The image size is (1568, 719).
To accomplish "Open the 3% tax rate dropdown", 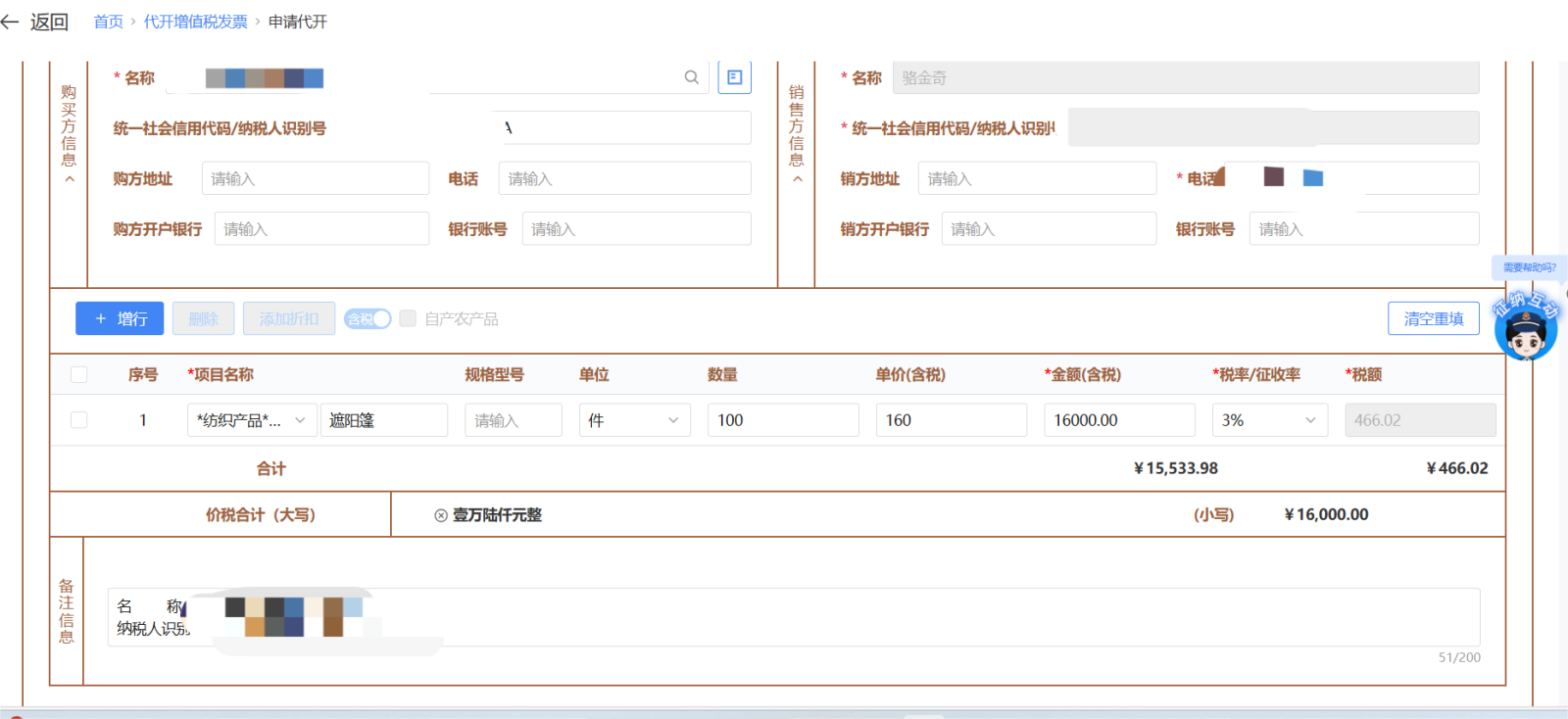I will (1270, 419).
